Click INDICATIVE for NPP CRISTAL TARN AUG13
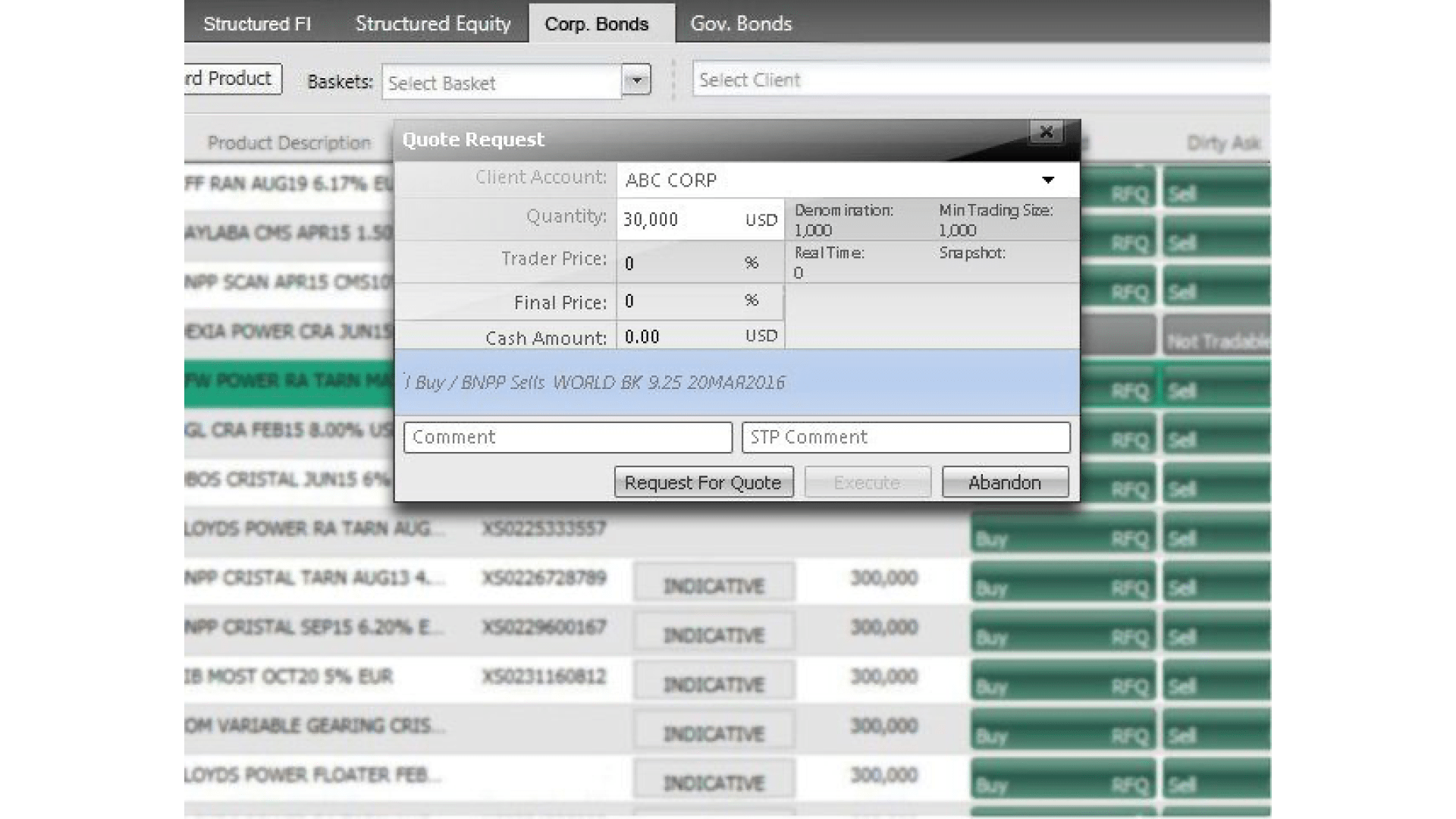Screen dimensions: 1456x819 tap(714, 585)
